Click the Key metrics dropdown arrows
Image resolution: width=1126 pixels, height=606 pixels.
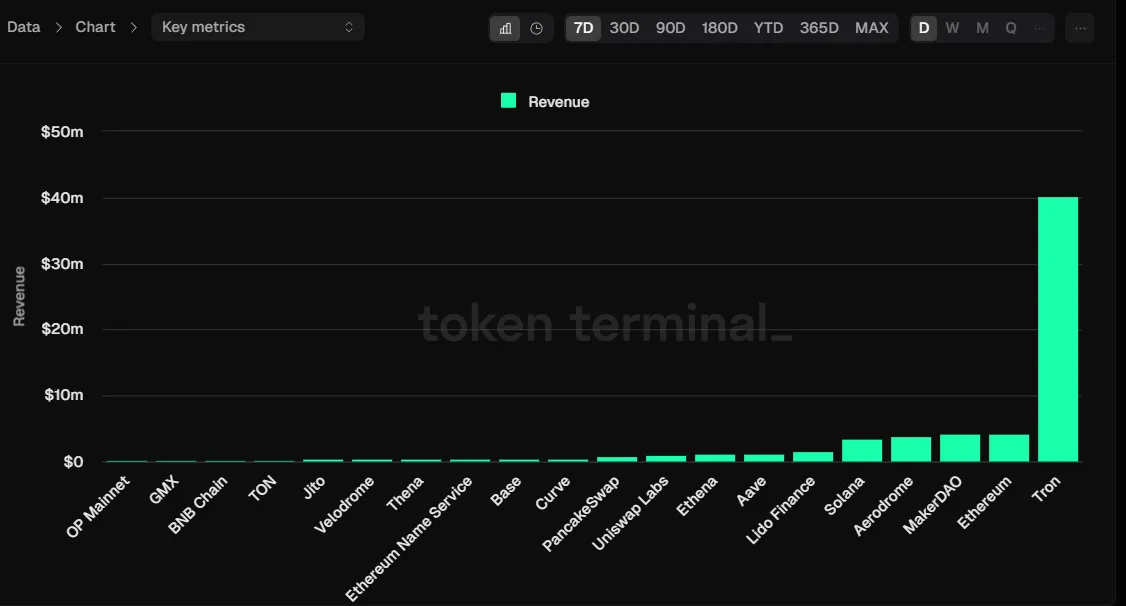(x=349, y=27)
